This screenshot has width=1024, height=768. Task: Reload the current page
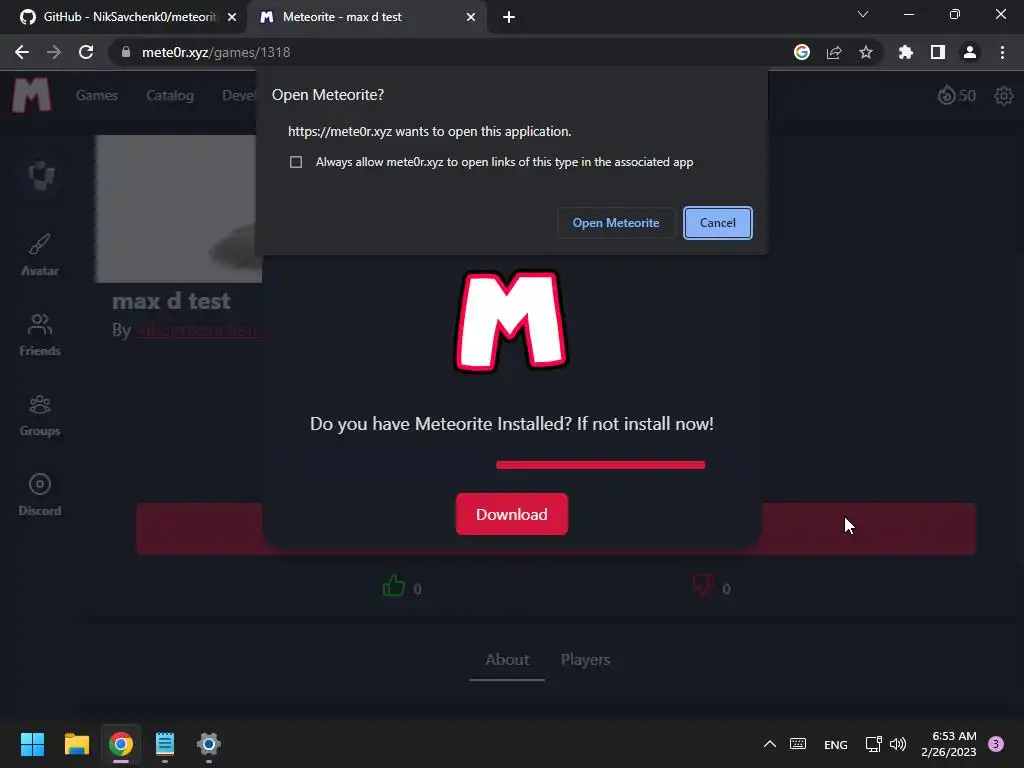[86, 52]
